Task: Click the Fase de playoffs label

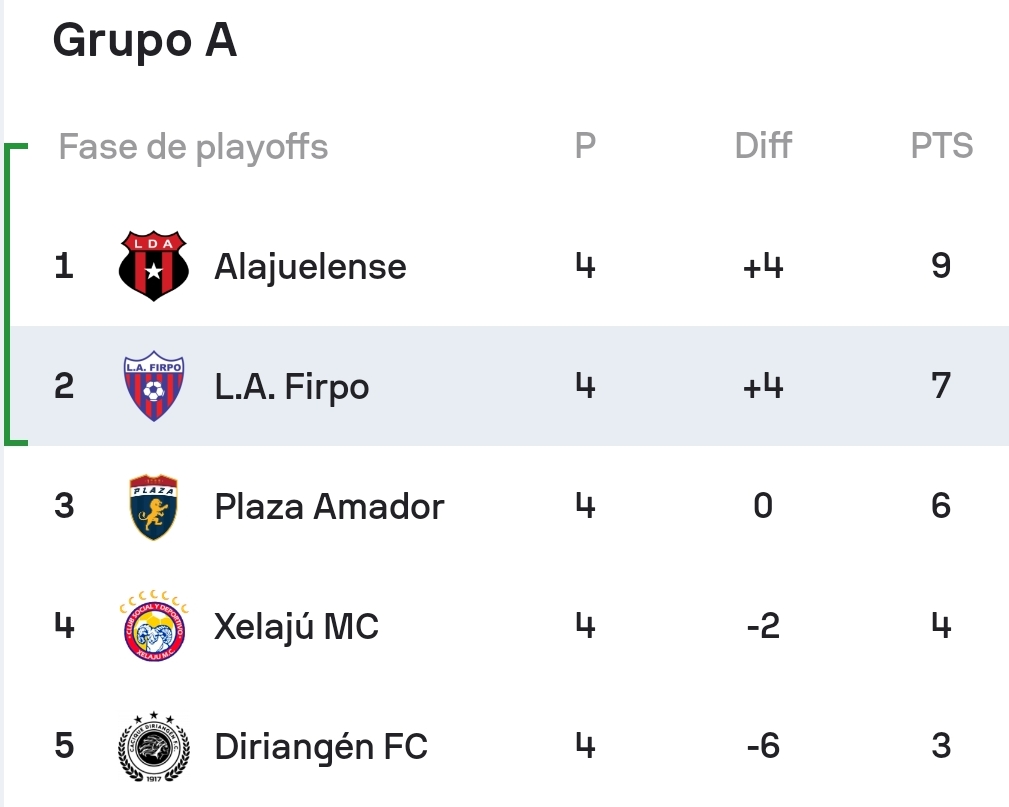Action: point(193,147)
